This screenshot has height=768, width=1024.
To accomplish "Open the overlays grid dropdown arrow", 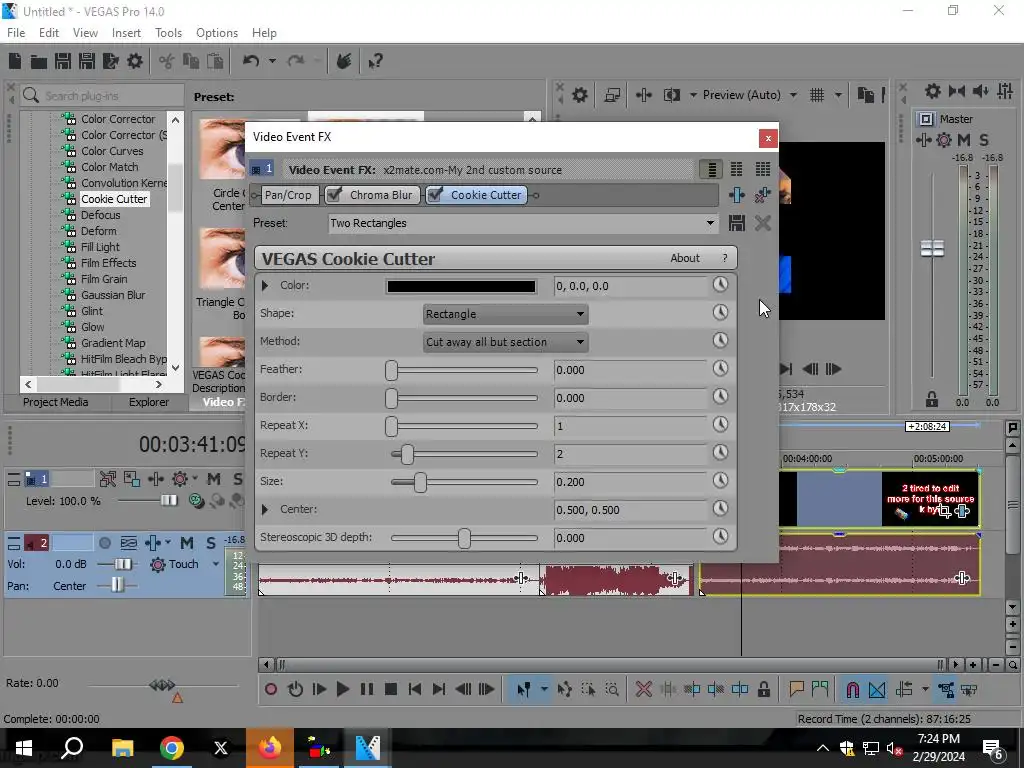I will [x=838, y=95].
